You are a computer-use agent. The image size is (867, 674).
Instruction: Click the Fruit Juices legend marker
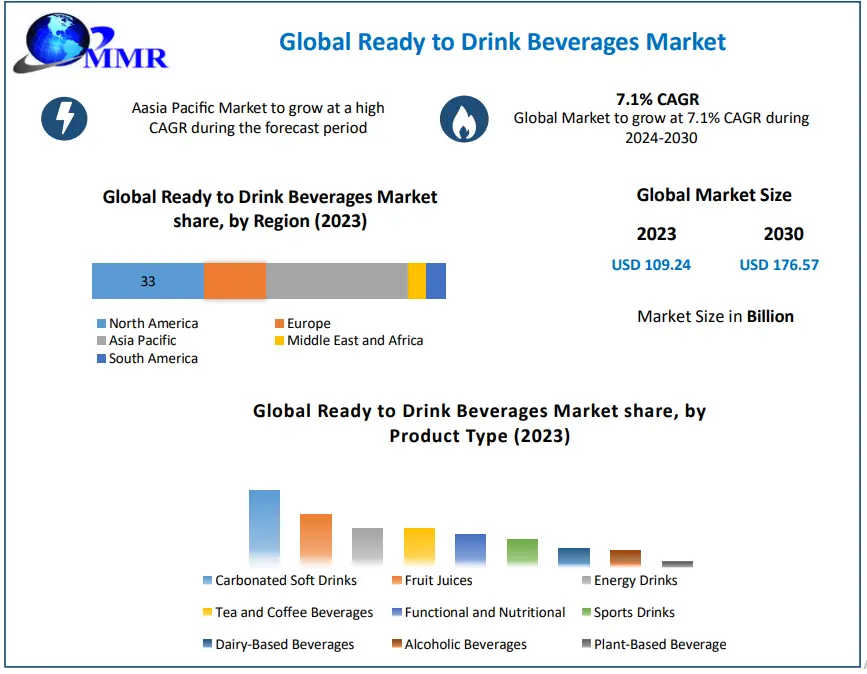pyautogui.click(x=396, y=581)
